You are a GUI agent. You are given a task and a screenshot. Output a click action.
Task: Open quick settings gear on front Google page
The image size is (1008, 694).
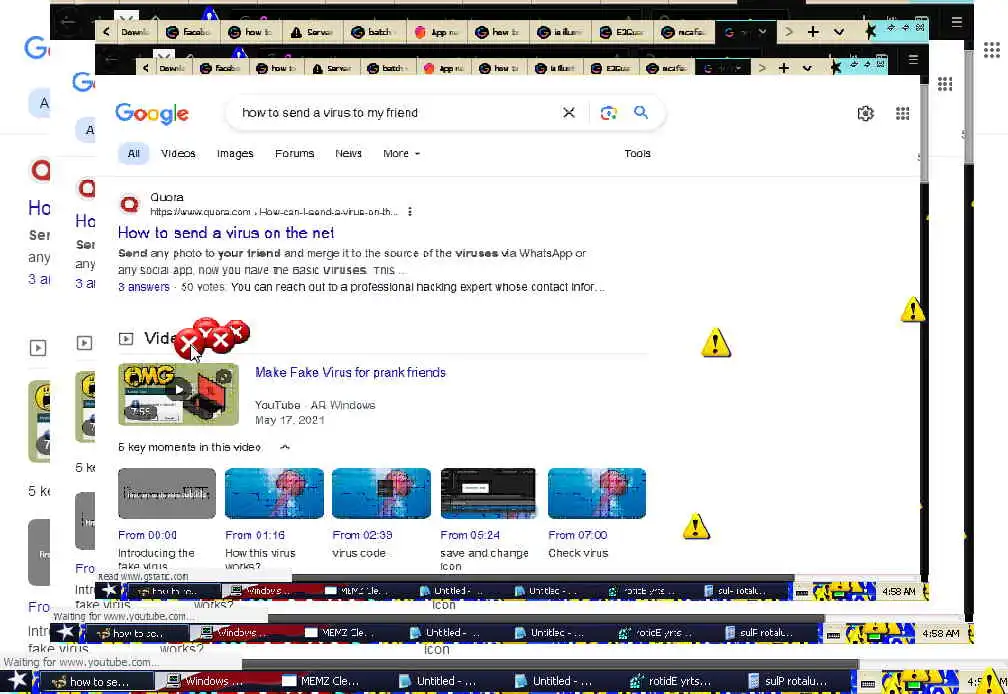click(x=865, y=114)
